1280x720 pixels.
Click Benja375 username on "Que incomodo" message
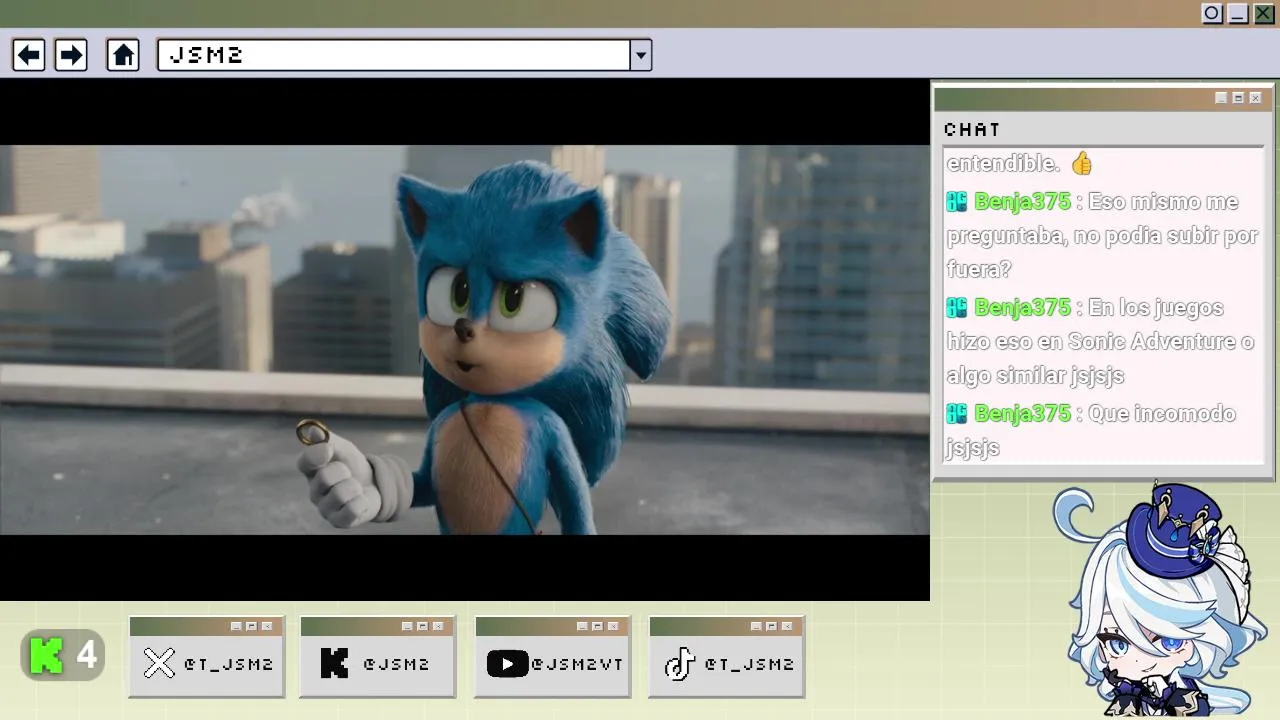tap(1022, 414)
